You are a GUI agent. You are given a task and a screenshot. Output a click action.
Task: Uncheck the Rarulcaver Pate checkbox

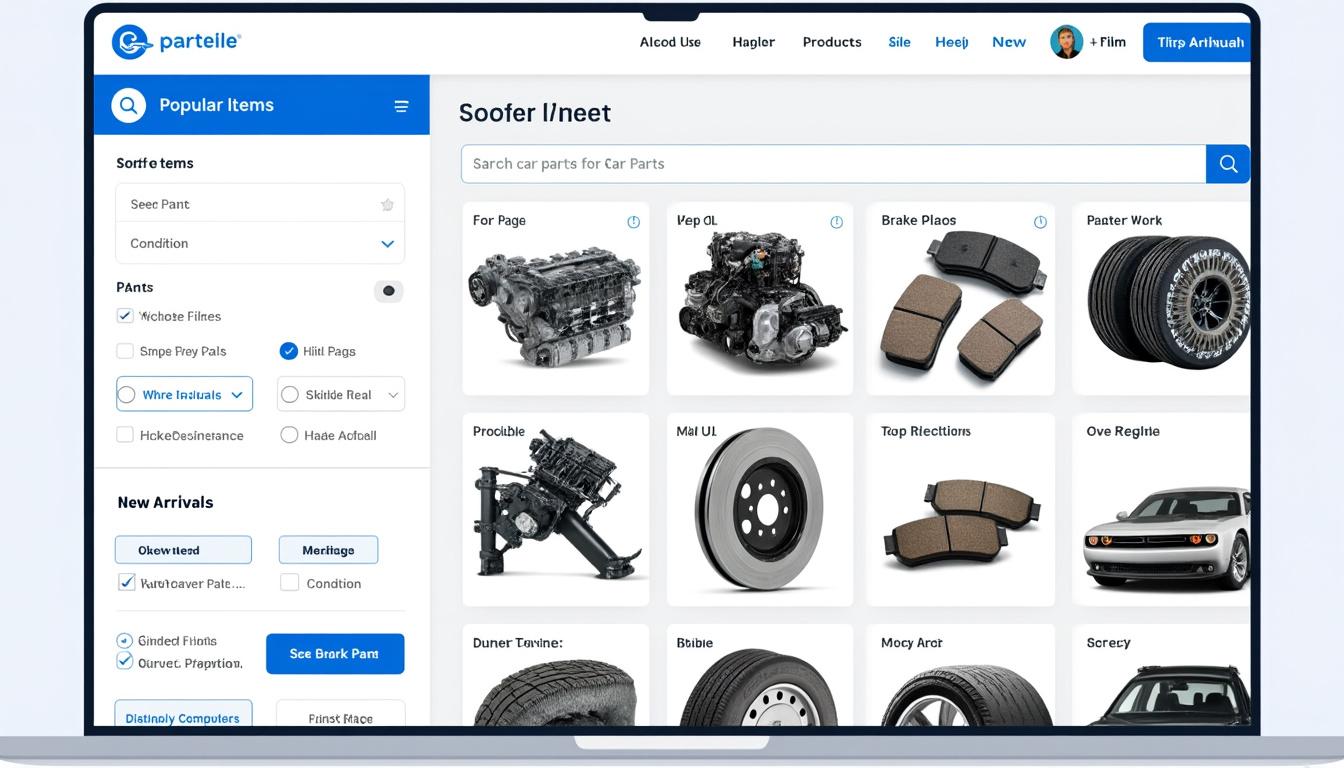pyautogui.click(x=126, y=582)
